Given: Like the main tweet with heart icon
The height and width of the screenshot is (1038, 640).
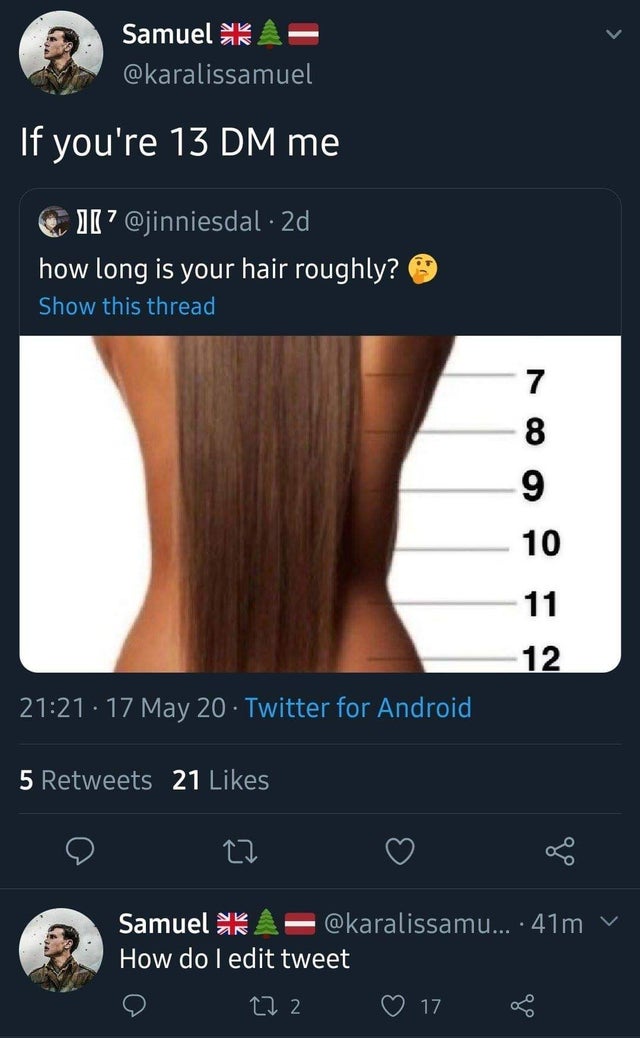Looking at the screenshot, I should (x=400, y=851).
